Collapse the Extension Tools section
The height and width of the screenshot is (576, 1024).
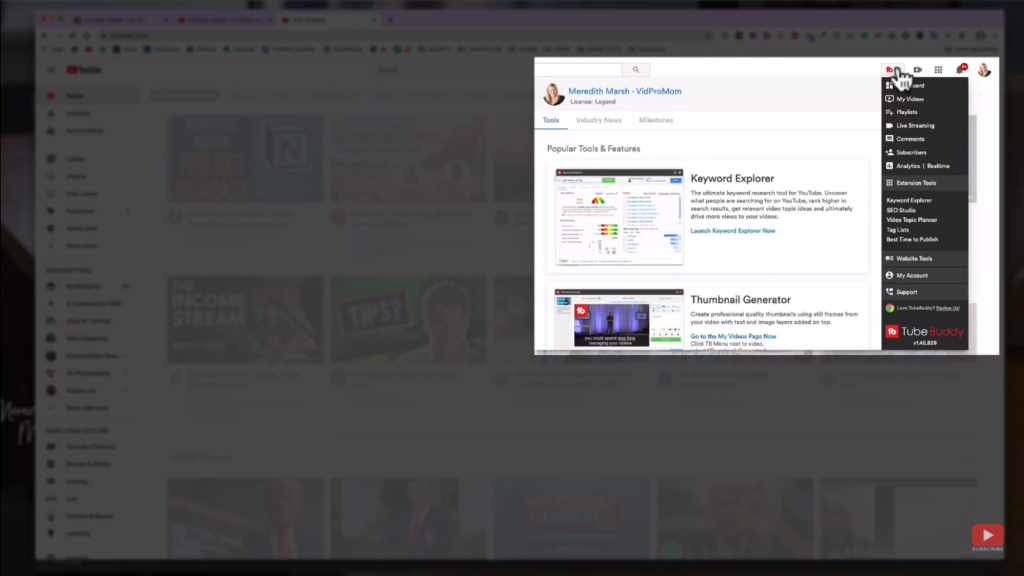924,183
